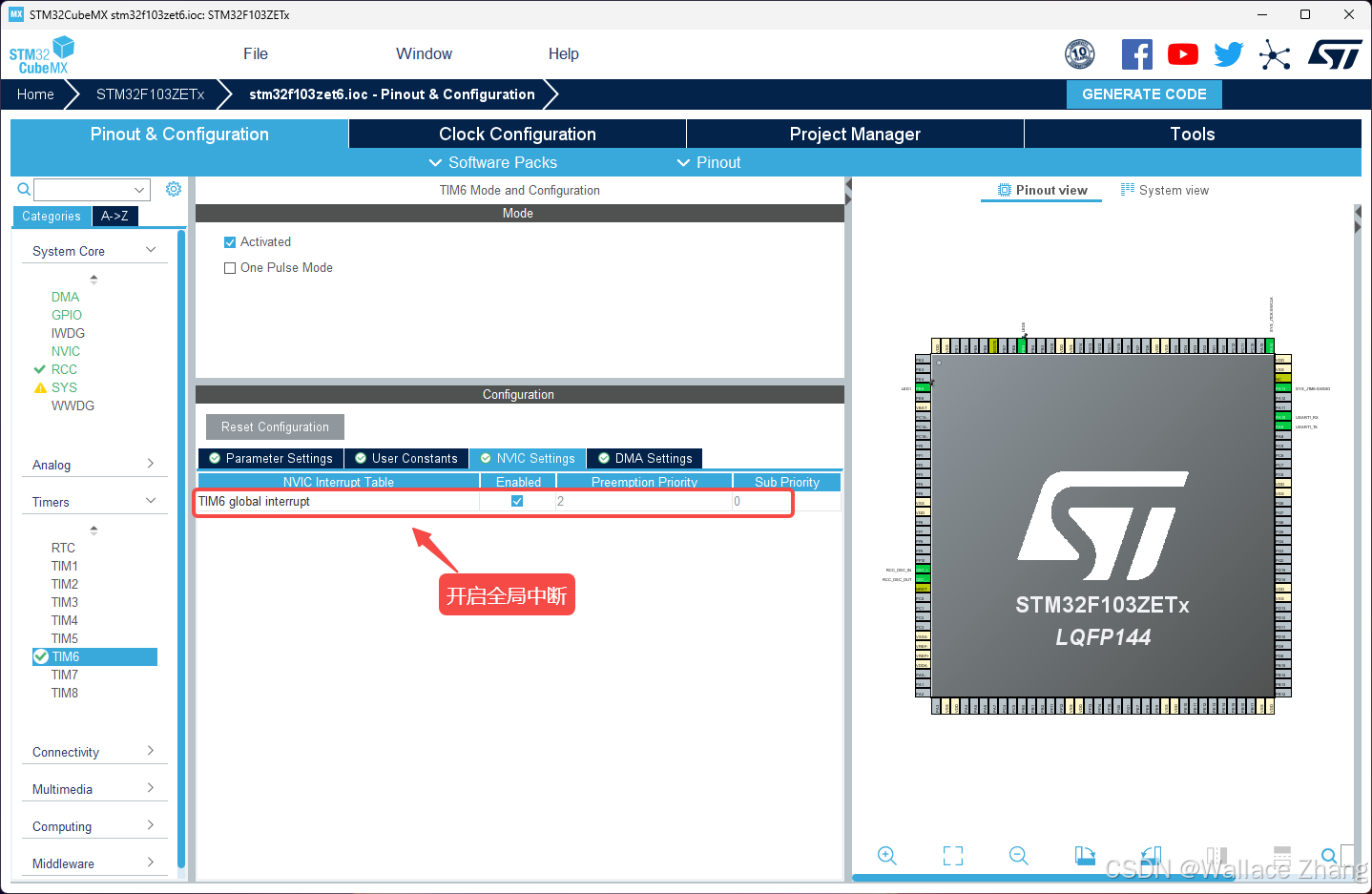Click the category search input field
The image size is (1372, 894).
(x=84, y=190)
